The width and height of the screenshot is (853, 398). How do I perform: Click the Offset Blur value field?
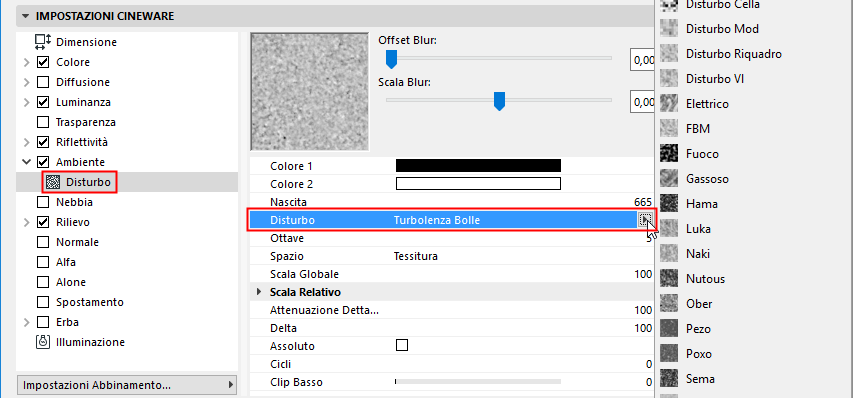[642, 59]
